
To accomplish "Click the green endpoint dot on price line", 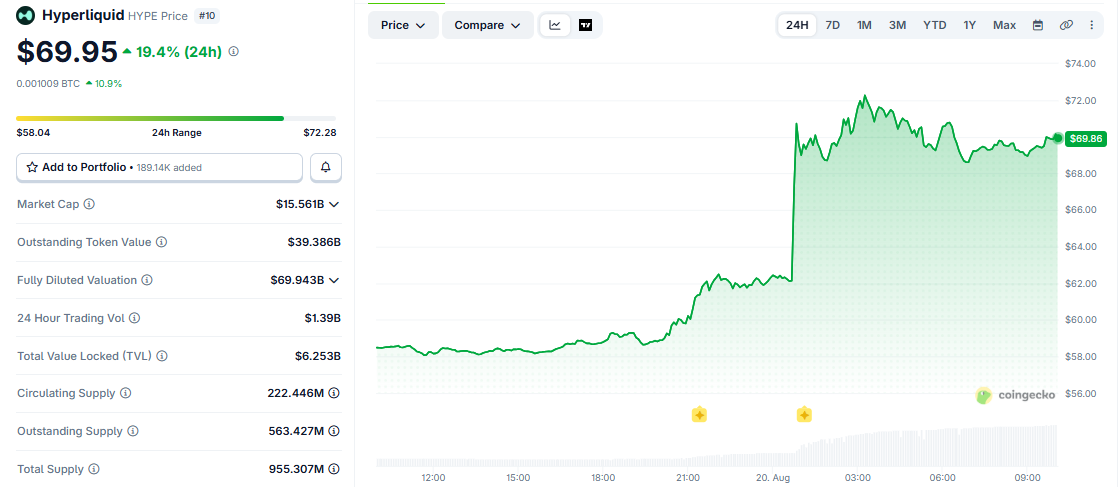I will (x=1058, y=138).
